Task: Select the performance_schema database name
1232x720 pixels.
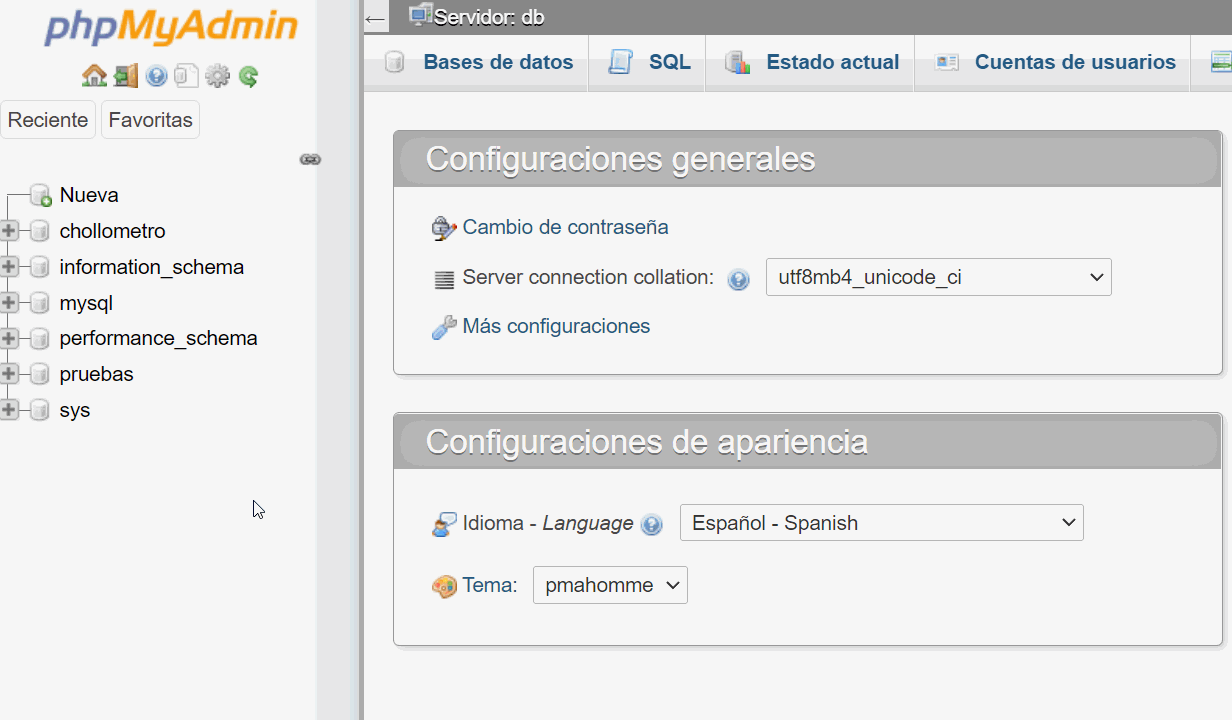Action: [x=159, y=338]
